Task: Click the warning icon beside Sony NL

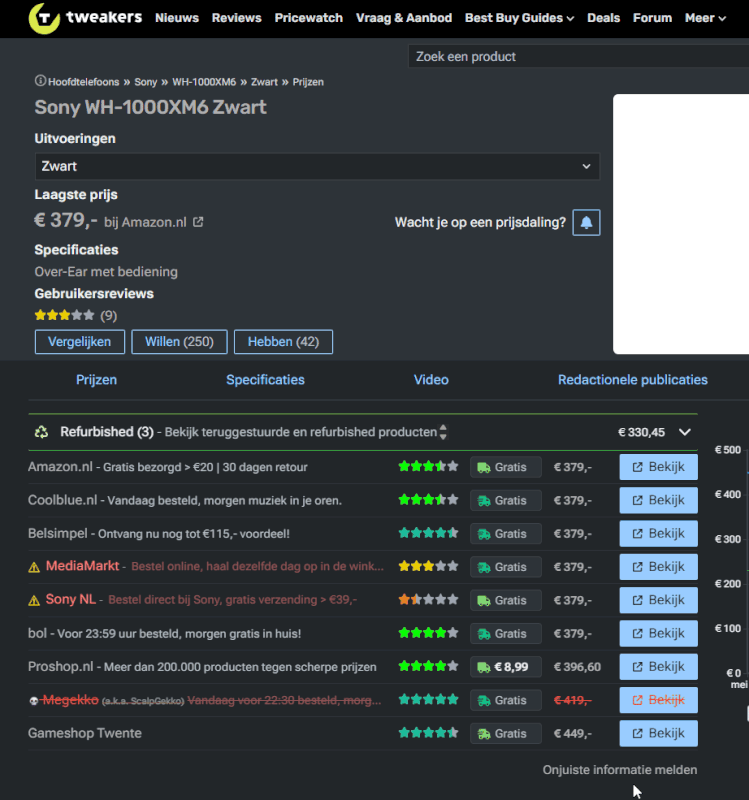Action: tap(34, 601)
